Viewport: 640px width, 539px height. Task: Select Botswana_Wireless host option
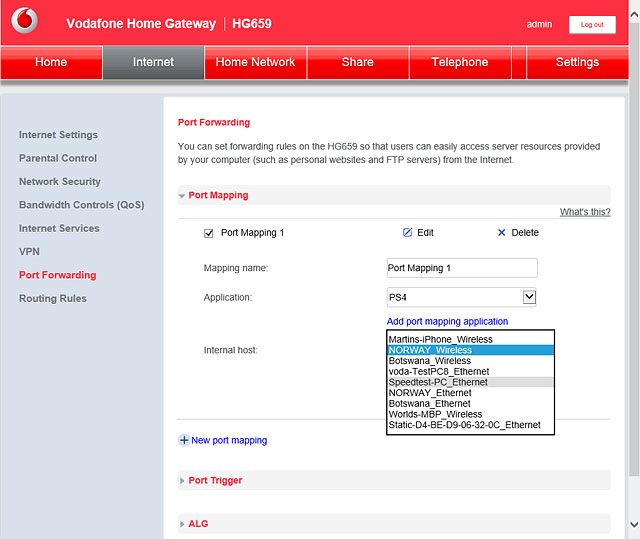(470, 361)
